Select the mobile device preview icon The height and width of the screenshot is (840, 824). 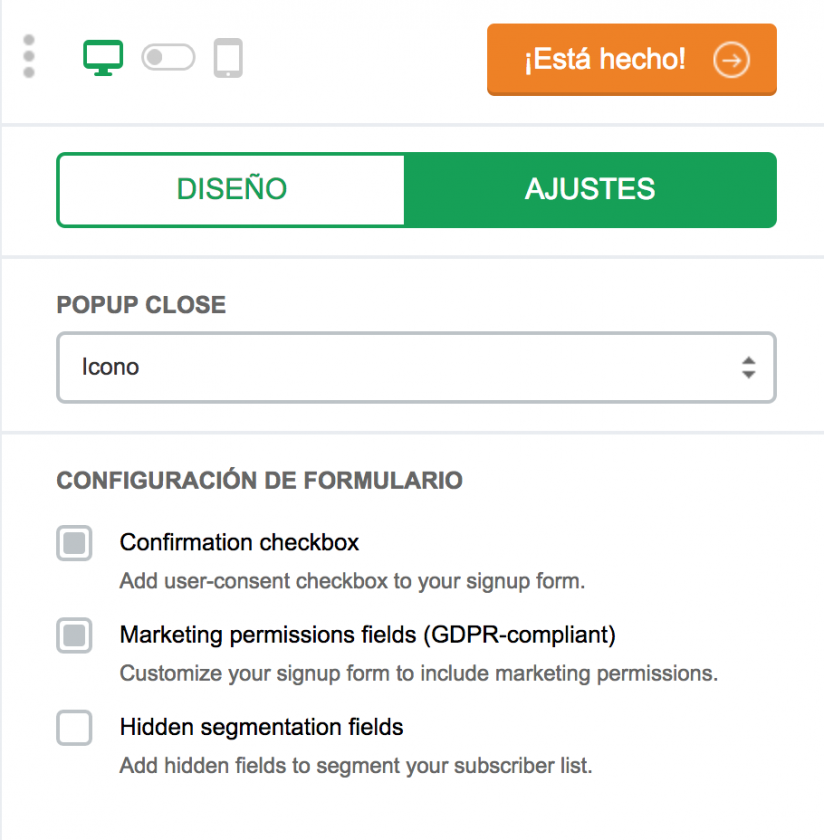[228, 58]
